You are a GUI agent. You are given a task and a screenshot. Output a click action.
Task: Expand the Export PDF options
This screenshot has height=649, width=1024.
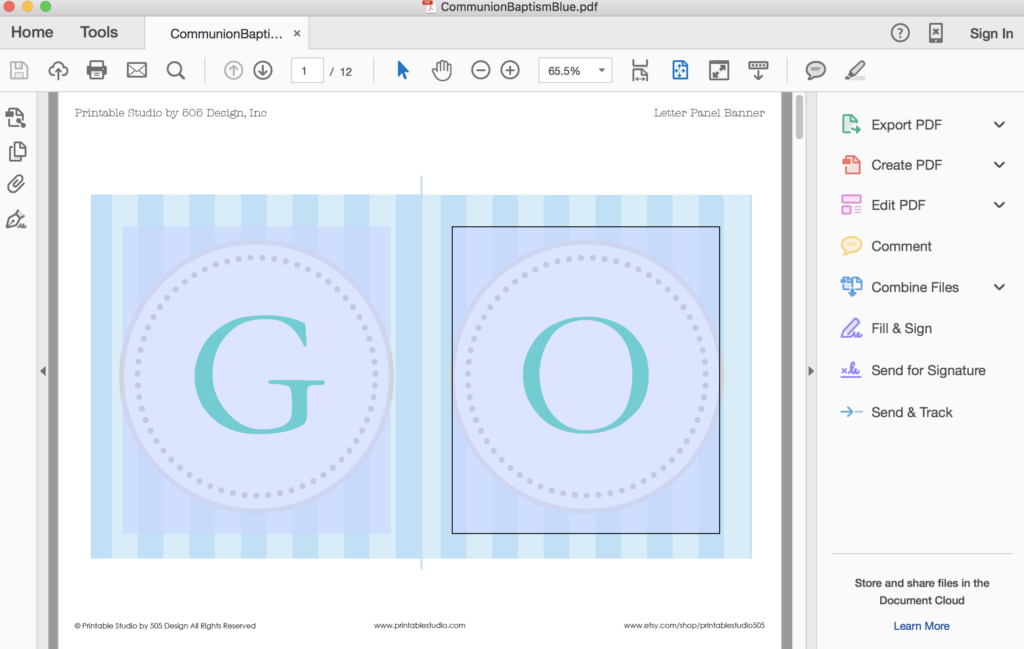click(x=998, y=124)
